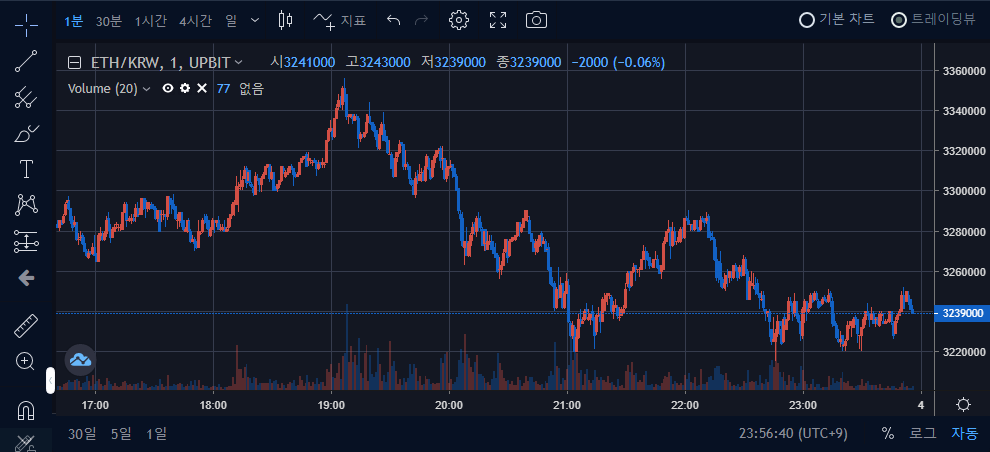Switch to the 1분 interval

click(73, 21)
